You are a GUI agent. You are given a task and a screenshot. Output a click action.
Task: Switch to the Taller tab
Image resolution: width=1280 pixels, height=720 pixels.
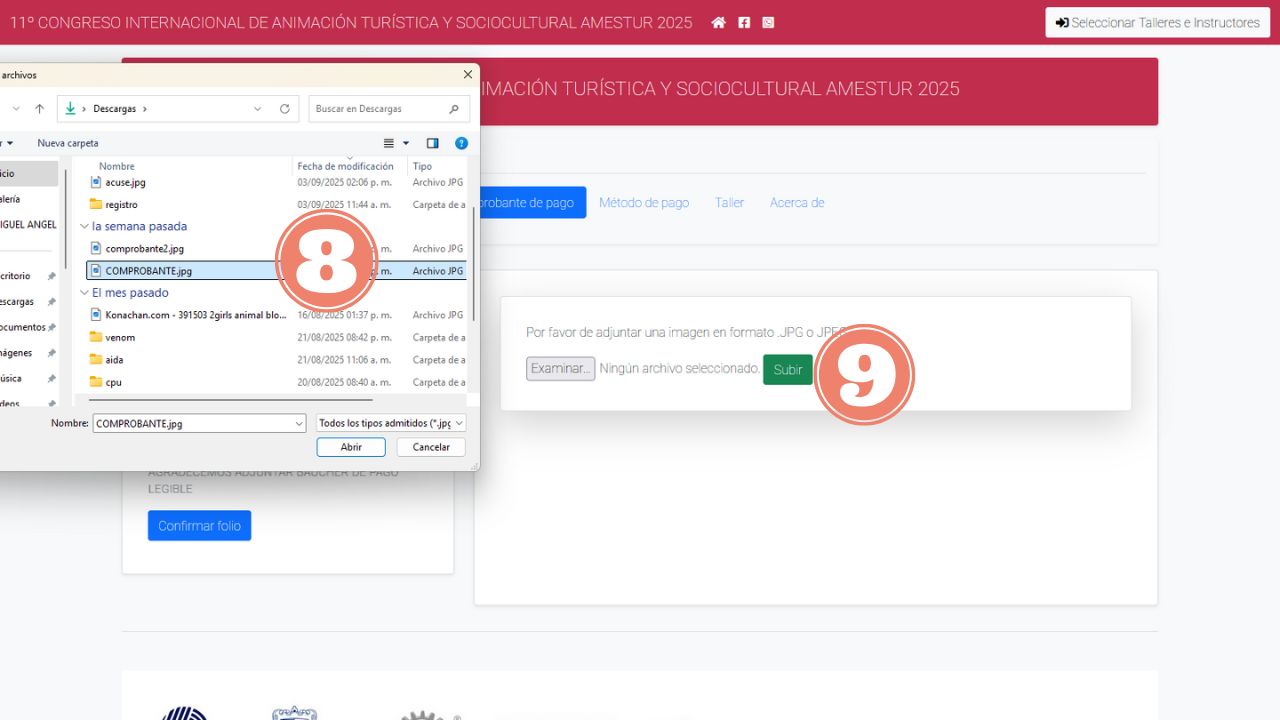coord(729,203)
